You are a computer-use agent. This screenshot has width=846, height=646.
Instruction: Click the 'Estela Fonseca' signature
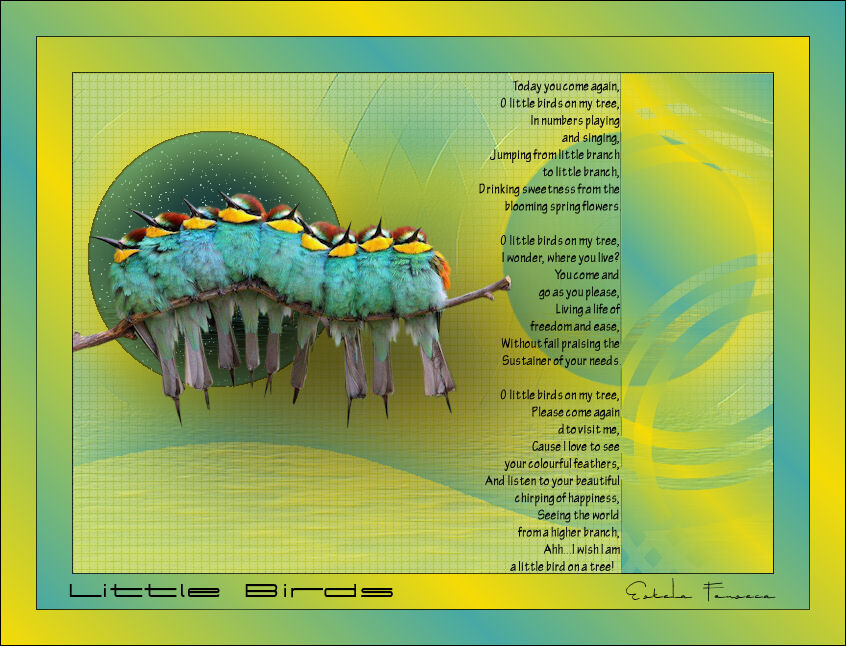pyautogui.click(x=700, y=591)
